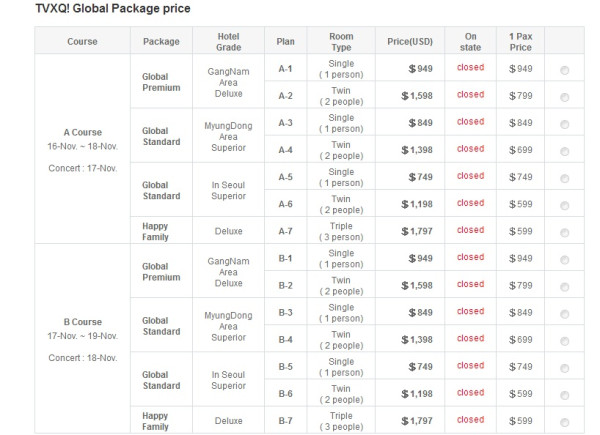Click the 'A-1' plan cell
Image resolution: width=600 pixels, height=435 pixels.
(x=285, y=69)
